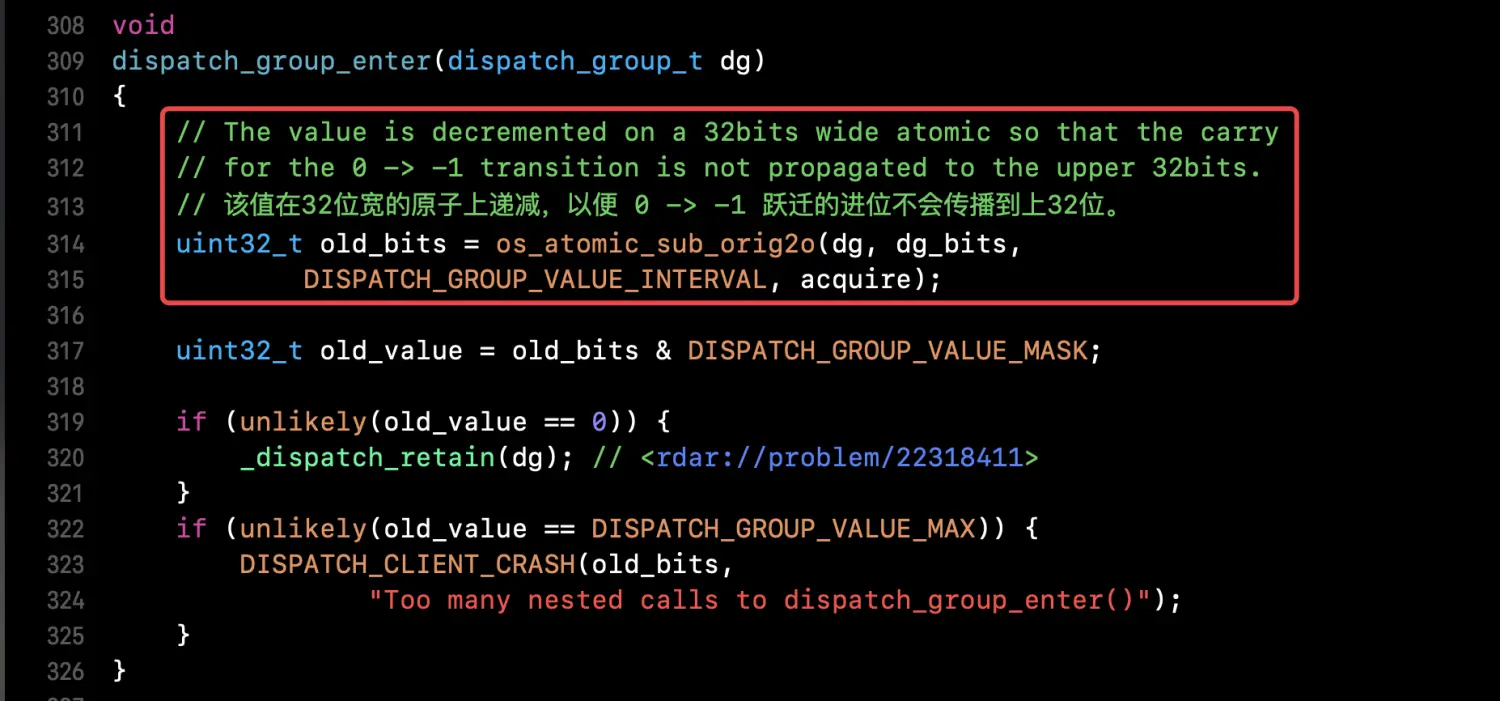Click the DISPATCH_CLIENT_CRASH macro call
This screenshot has width=1500, height=701.
coord(407,564)
